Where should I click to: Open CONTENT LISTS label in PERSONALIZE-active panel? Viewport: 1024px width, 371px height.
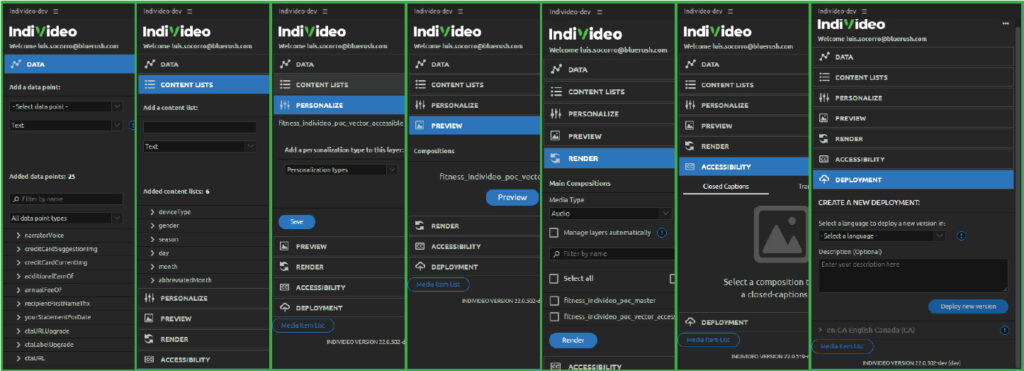tap(322, 85)
